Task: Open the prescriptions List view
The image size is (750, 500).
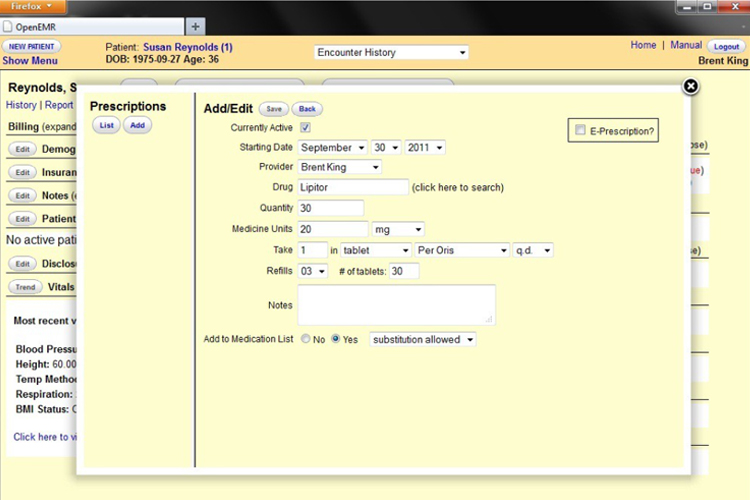Action: (106, 125)
